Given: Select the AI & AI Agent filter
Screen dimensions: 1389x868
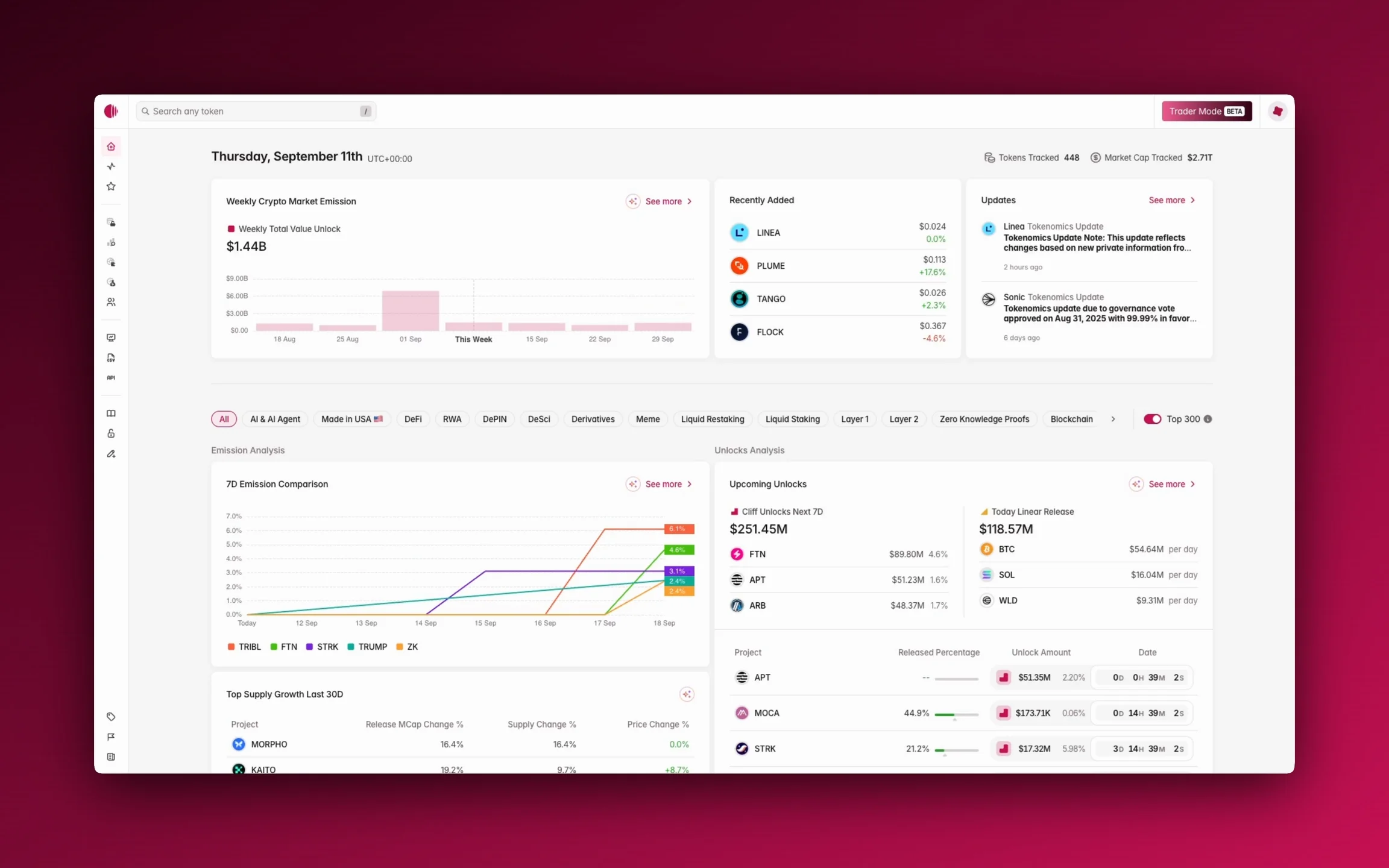Looking at the screenshot, I should tap(275, 419).
